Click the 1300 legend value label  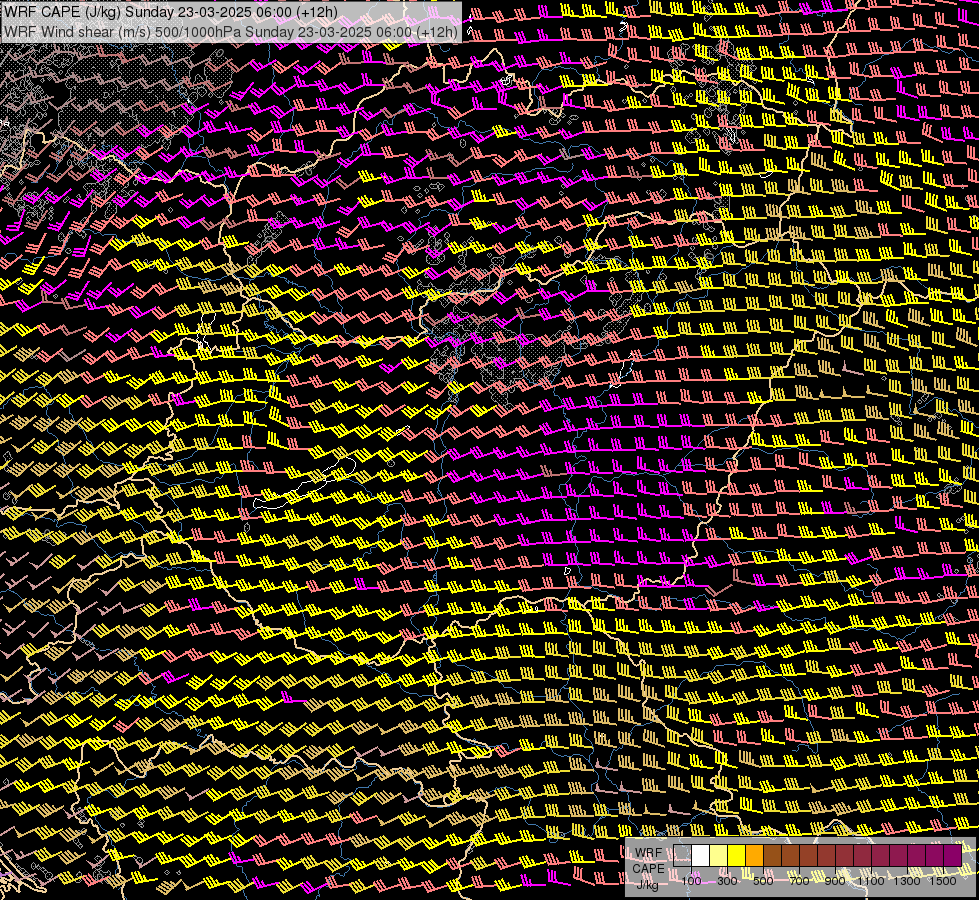point(907,881)
